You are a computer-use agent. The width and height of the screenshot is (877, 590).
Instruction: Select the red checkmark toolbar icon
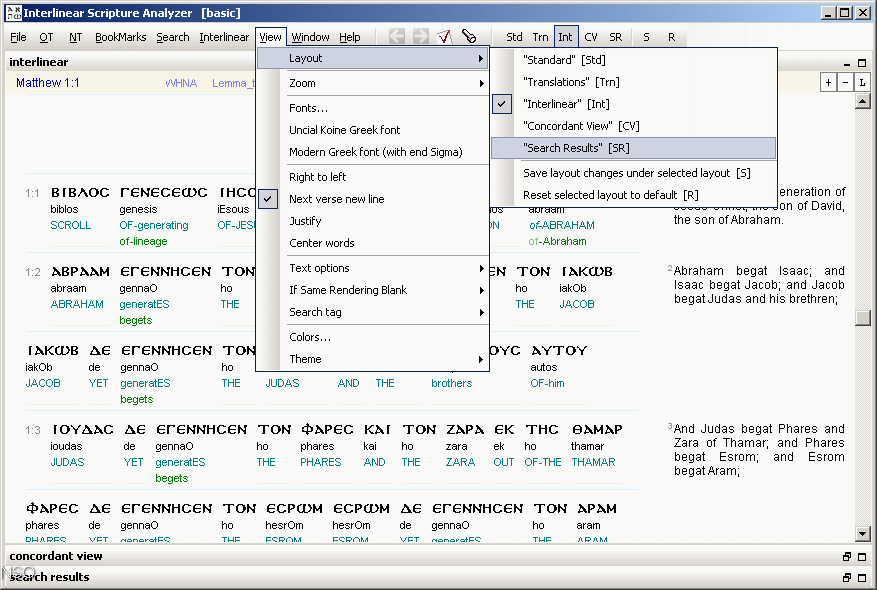coord(444,35)
